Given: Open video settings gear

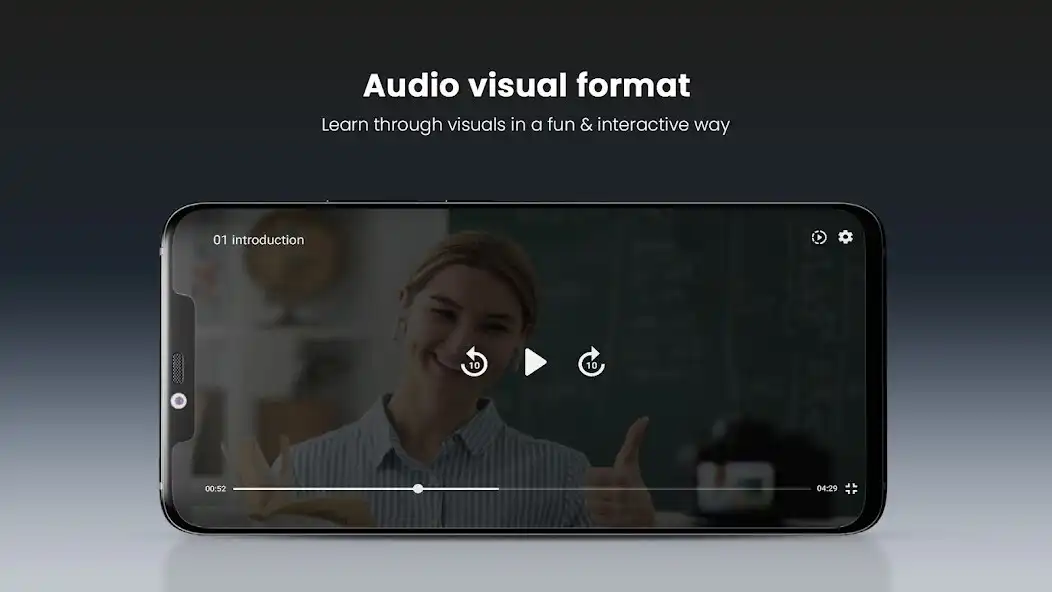Looking at the screenshot, I should pos(845,237).
